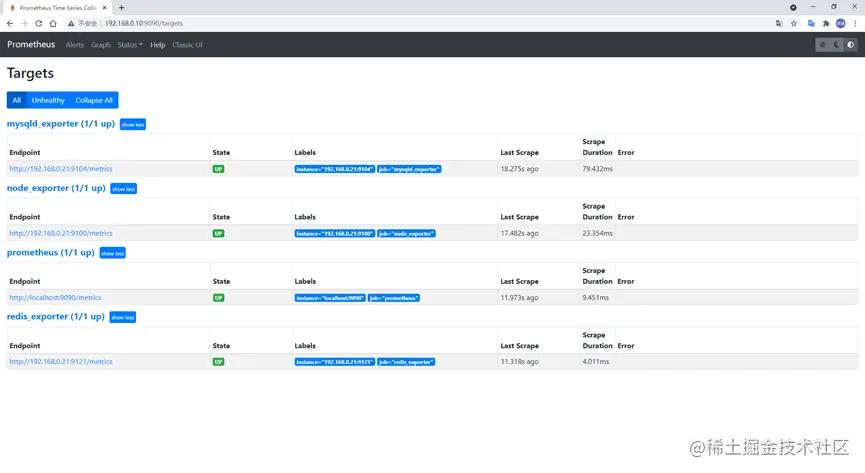Click the UP badge for redis_exporter

pyautogui.click(x=218, y=362)
